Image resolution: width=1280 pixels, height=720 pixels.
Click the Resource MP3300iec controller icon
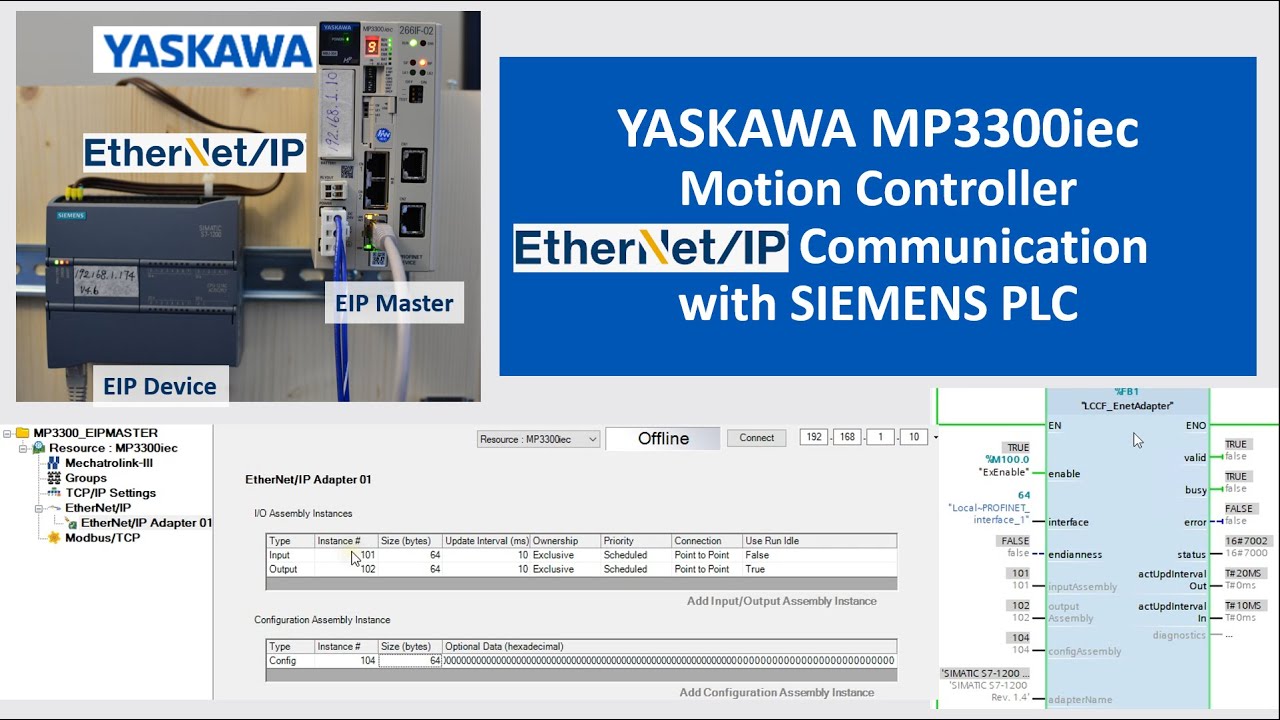click(38, 448)
